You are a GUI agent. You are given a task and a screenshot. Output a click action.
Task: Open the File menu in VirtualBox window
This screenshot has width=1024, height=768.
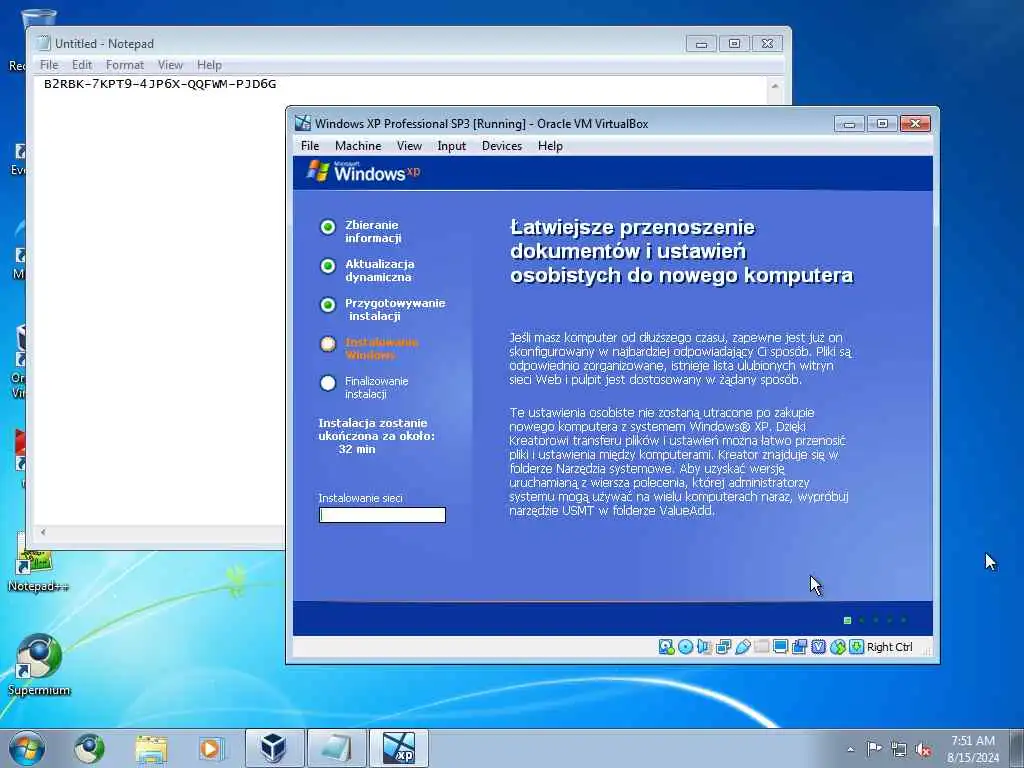click(310, 146)
